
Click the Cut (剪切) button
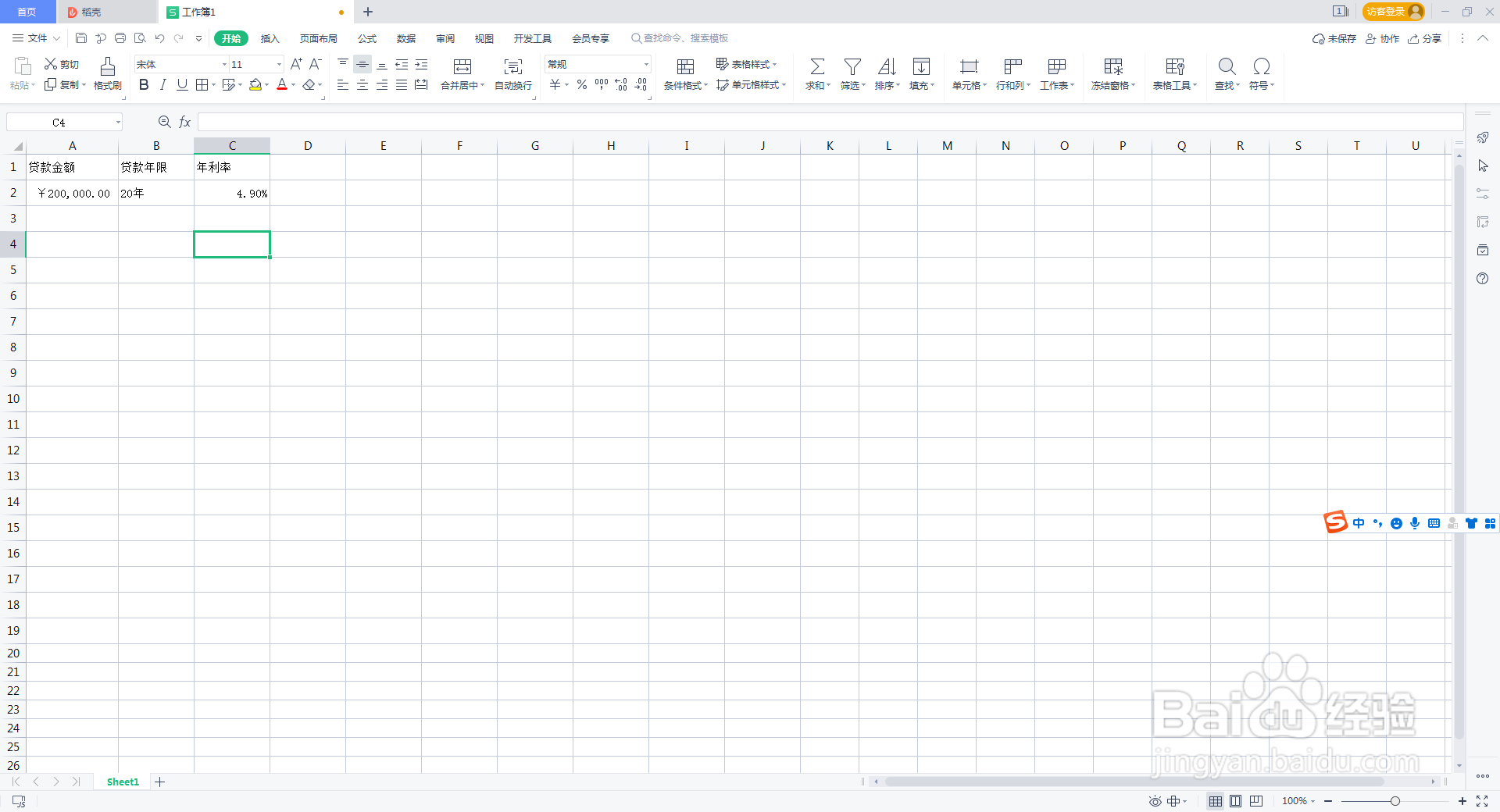[x=62, y=64]
